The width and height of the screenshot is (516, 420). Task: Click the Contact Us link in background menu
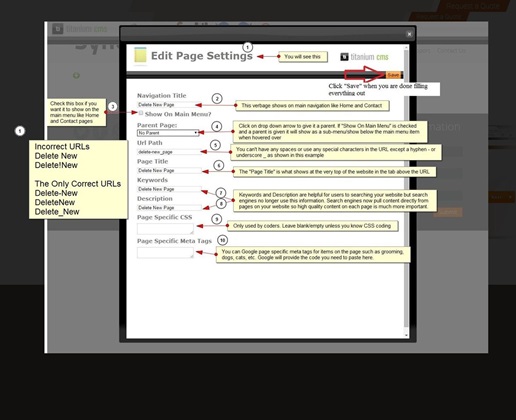452,51
